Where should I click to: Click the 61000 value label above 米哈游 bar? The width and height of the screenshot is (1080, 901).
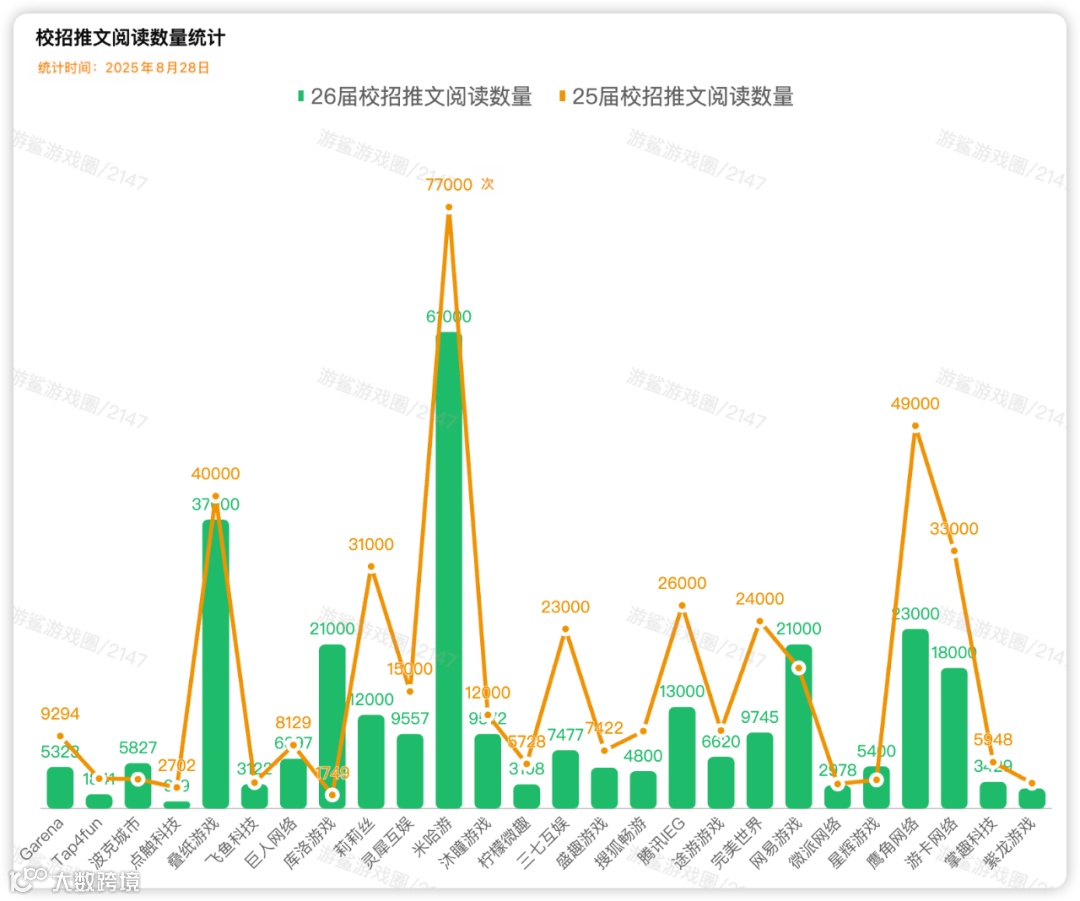pos(448,316)
